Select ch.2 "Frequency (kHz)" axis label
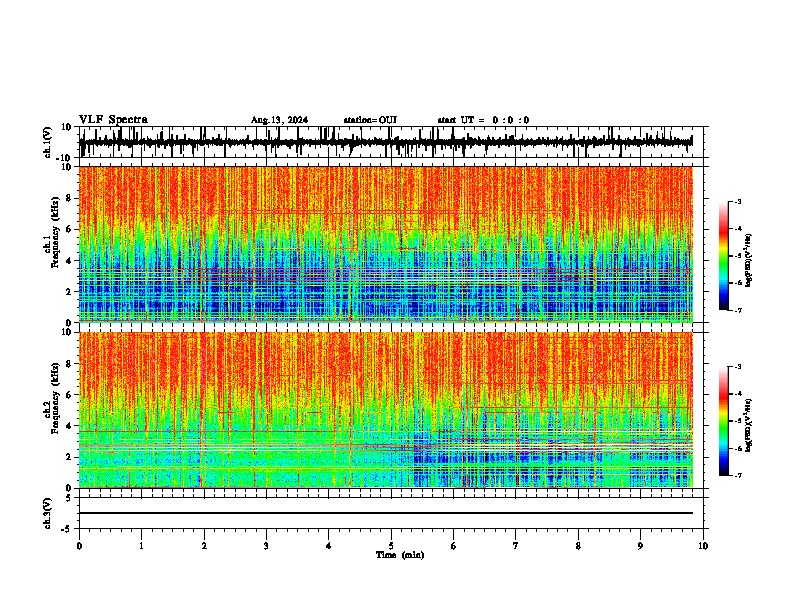 pos(56,398)
